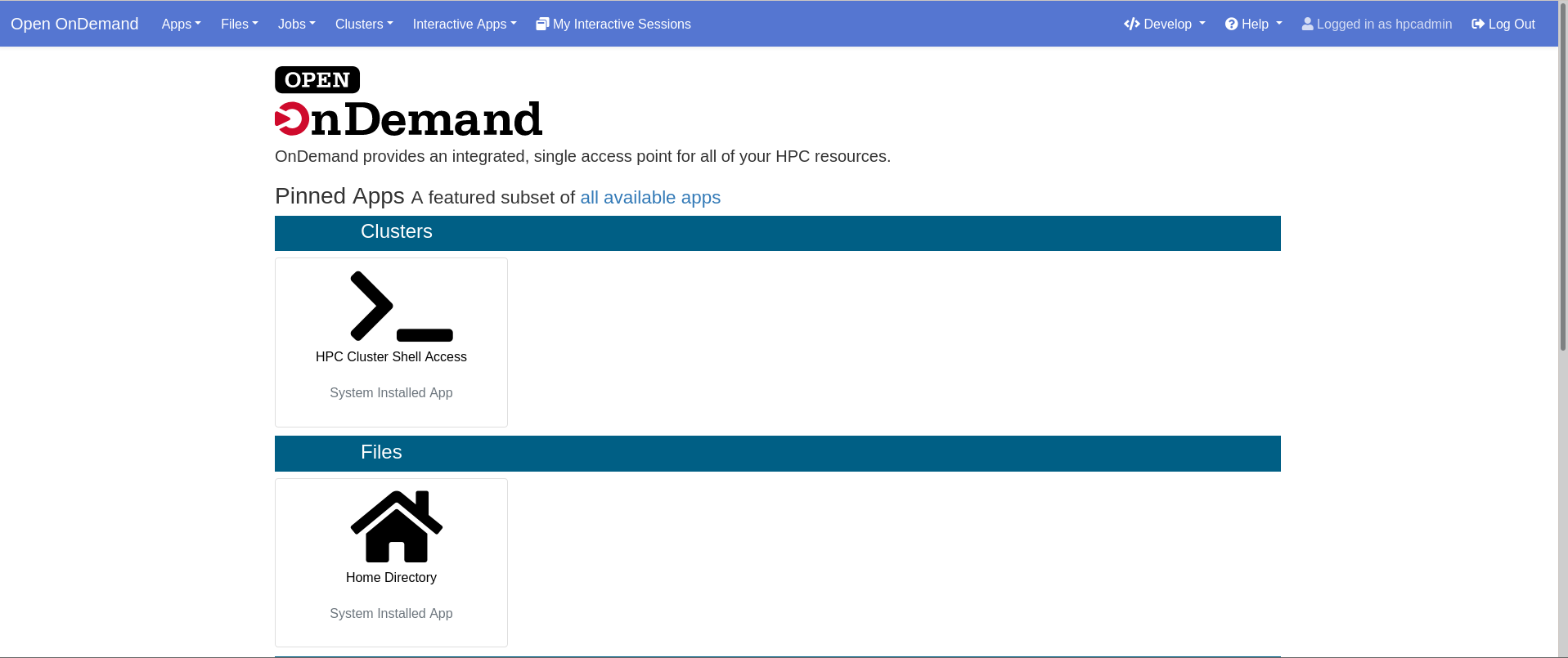This screenshot has height=658, width=1568.
Task: Expand the Interactive Apps dropdown
Action: [x=465, y=24]
